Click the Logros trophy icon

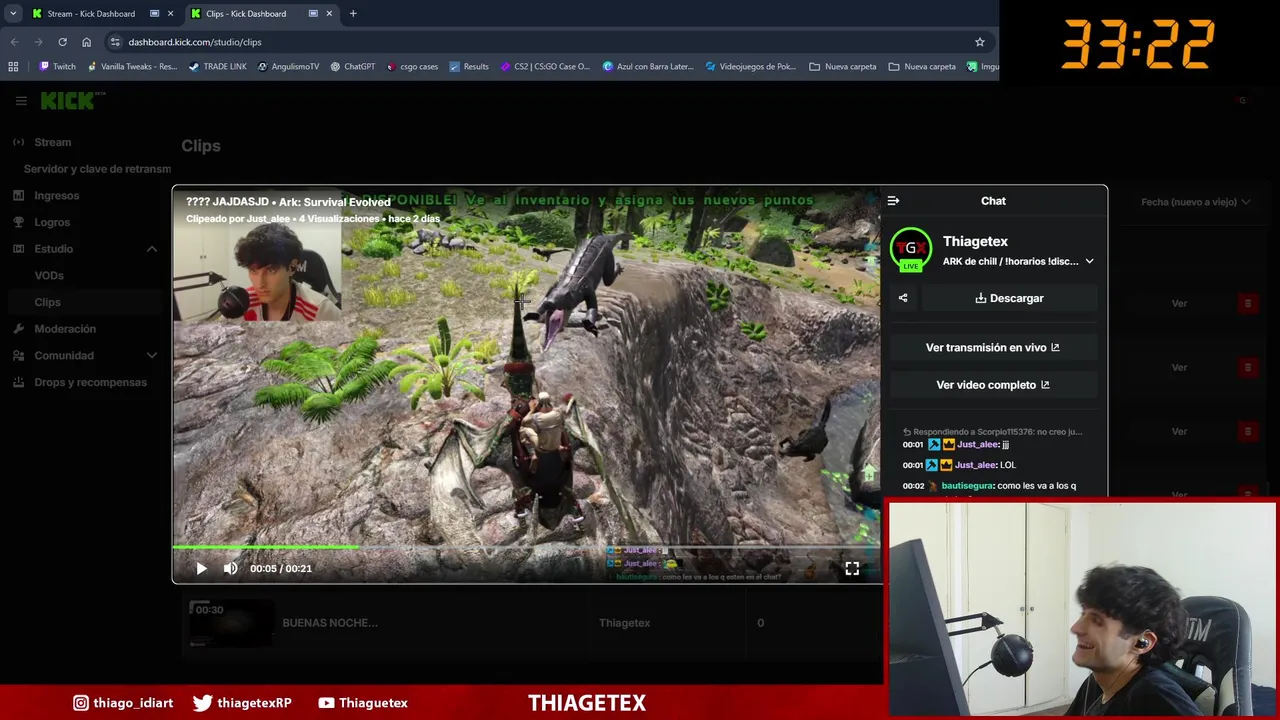tap(19, 222)
